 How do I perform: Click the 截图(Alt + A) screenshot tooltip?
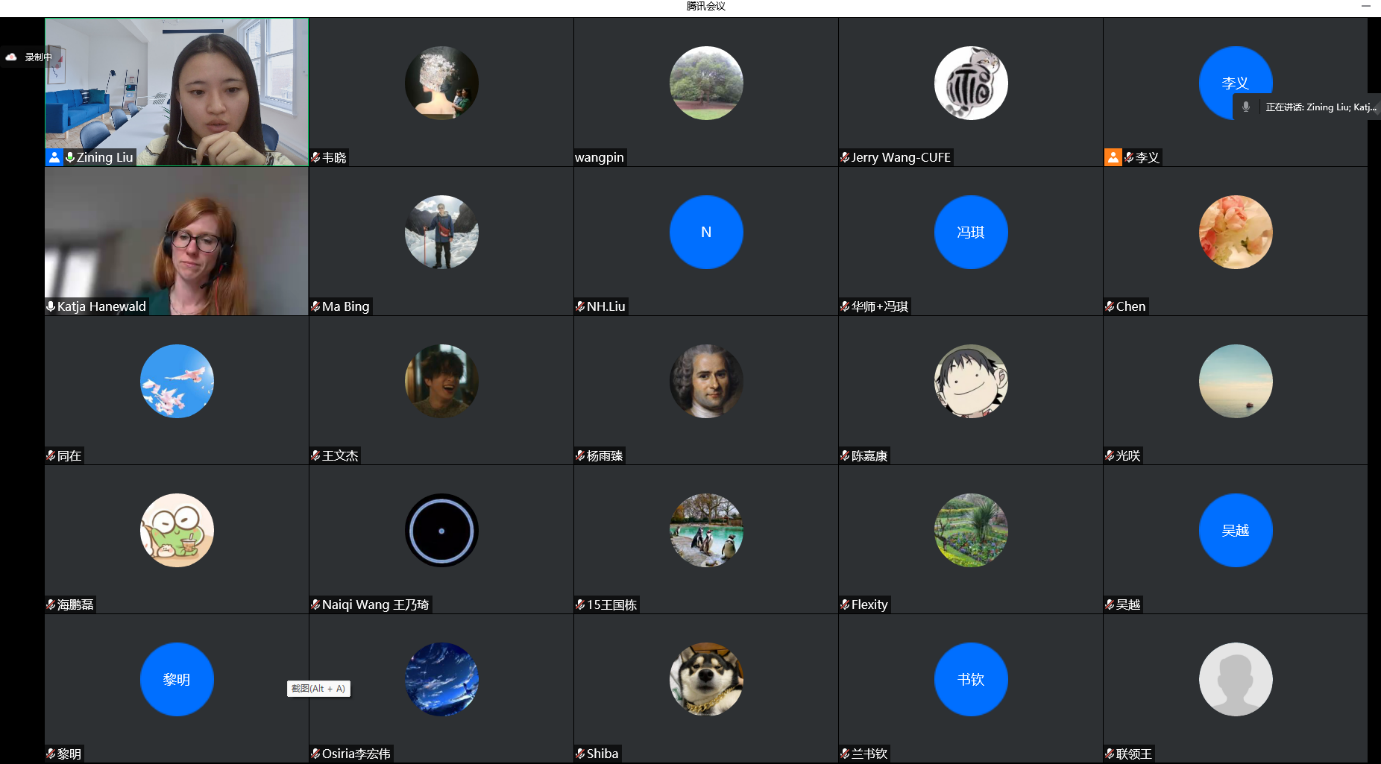[318, 688]
